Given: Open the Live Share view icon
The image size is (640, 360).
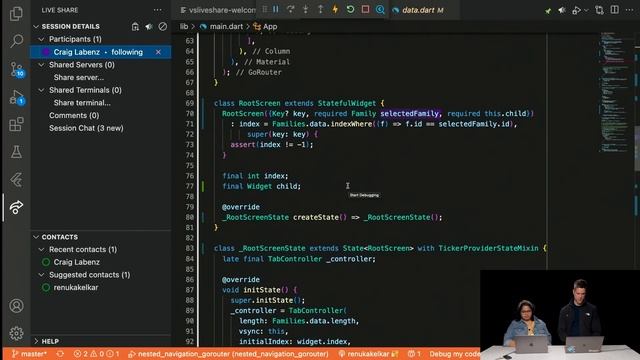Looking at the screenshot, I should coord(16,207).
